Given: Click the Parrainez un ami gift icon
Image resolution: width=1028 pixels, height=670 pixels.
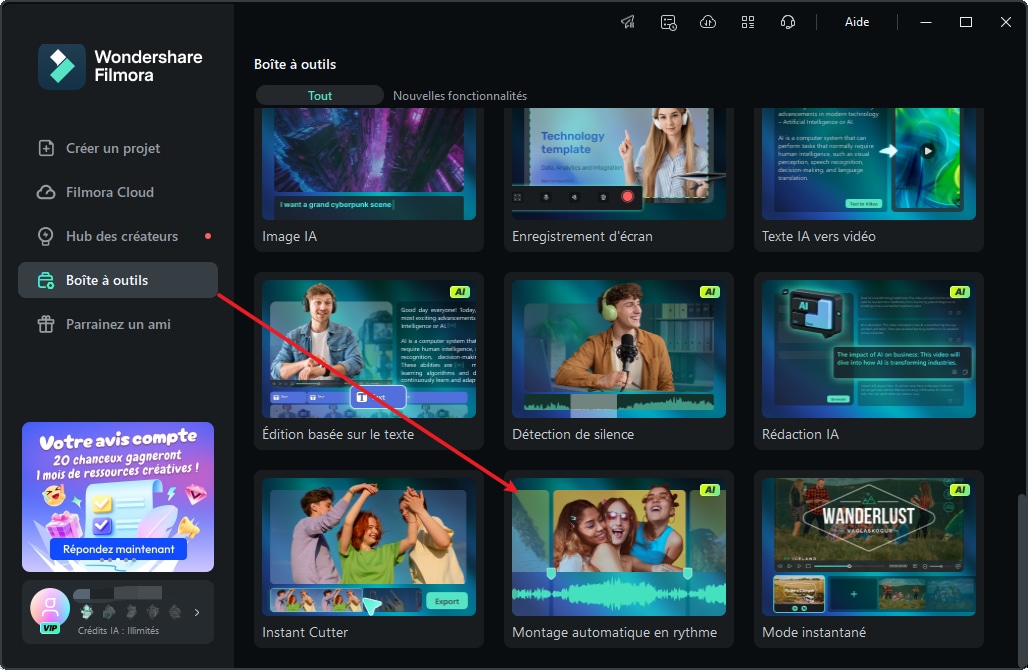Looking at the screenshot, I should click(46, 325).
